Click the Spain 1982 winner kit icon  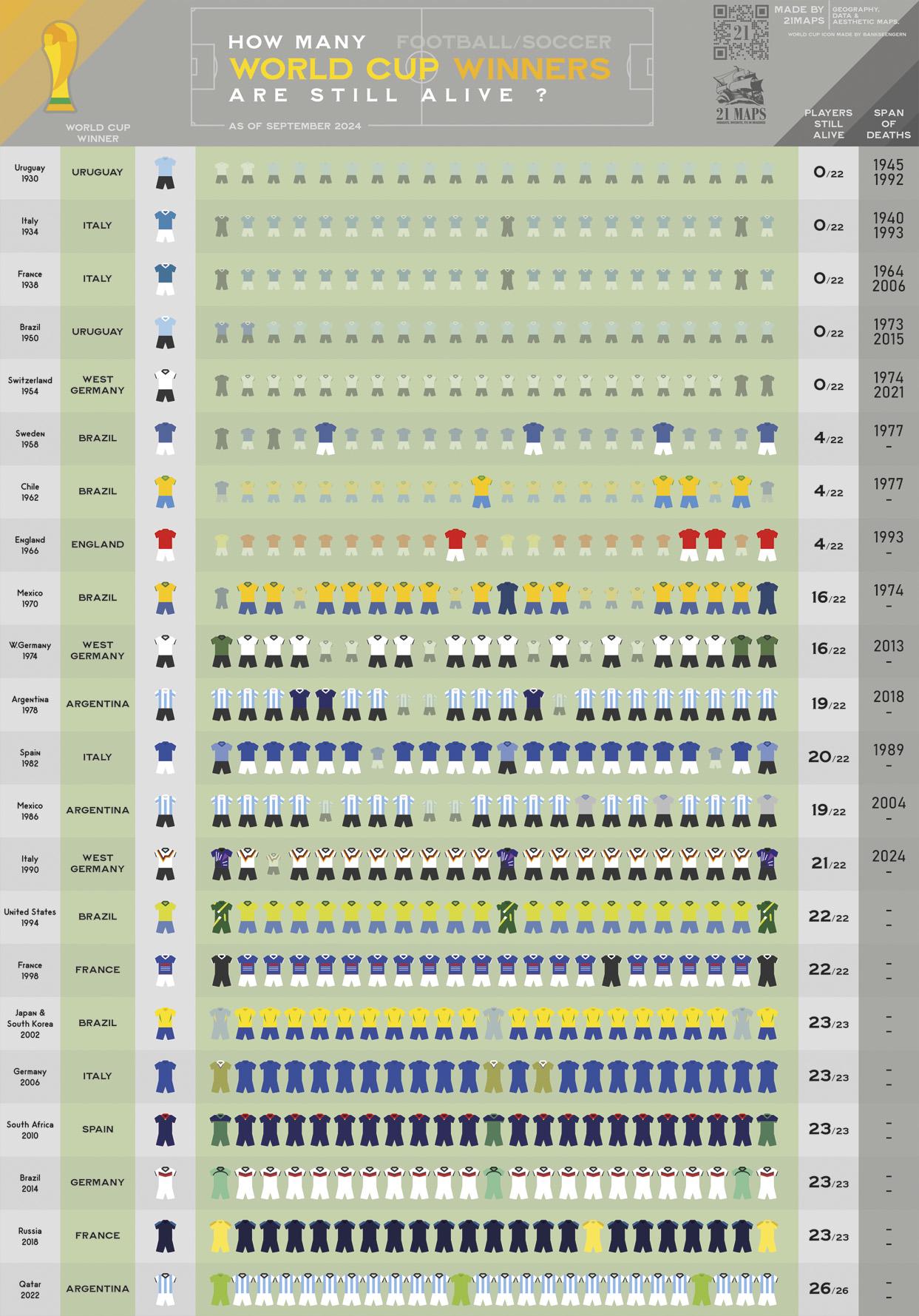point(166,757)
